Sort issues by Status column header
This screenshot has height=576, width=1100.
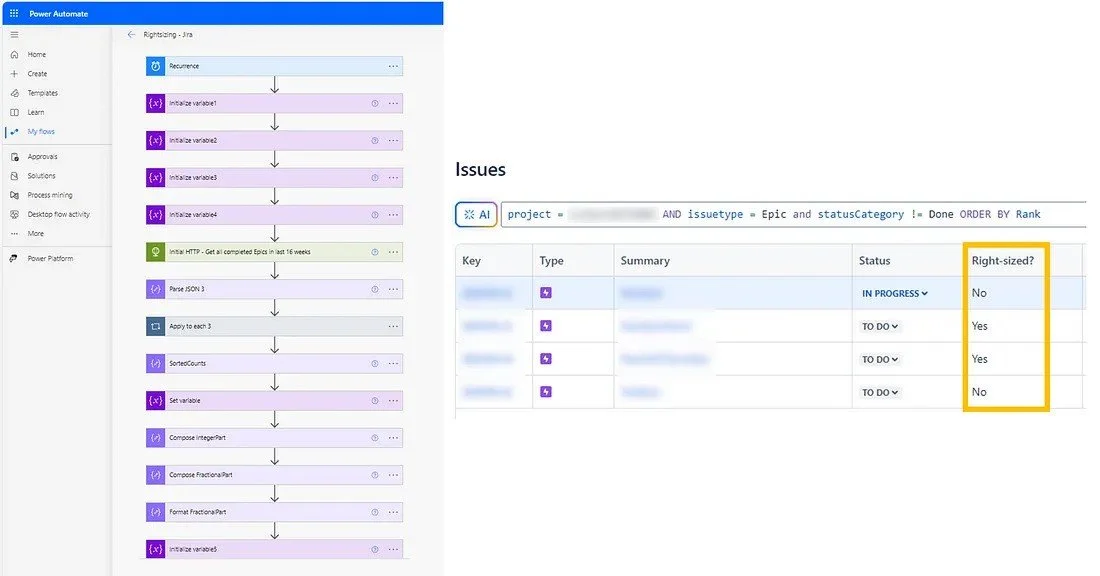tap(874, 260)
